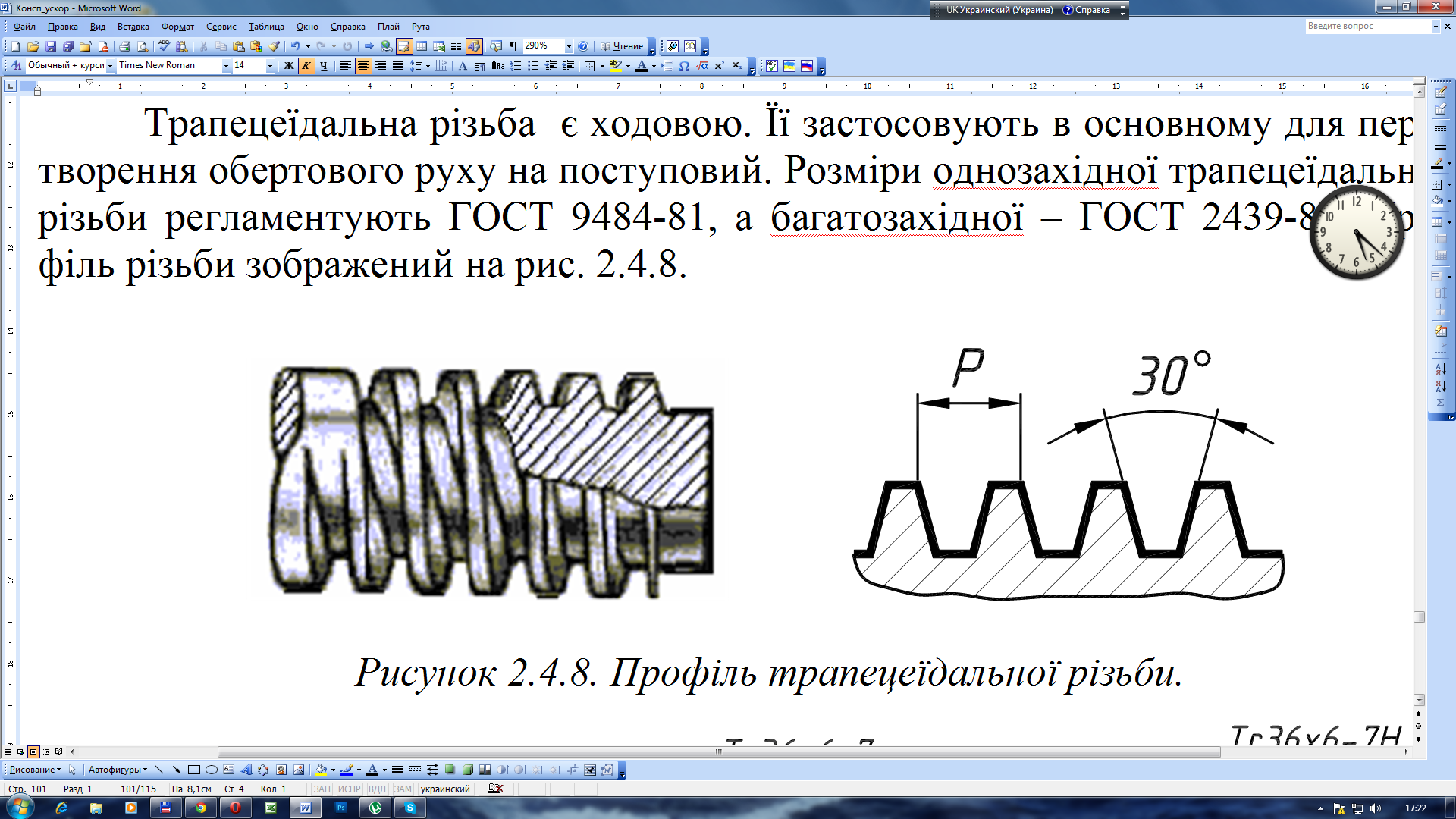Open the Рисование drawing menu button
The width and height of the screenshot is (1456, 819).
[35, 770]
